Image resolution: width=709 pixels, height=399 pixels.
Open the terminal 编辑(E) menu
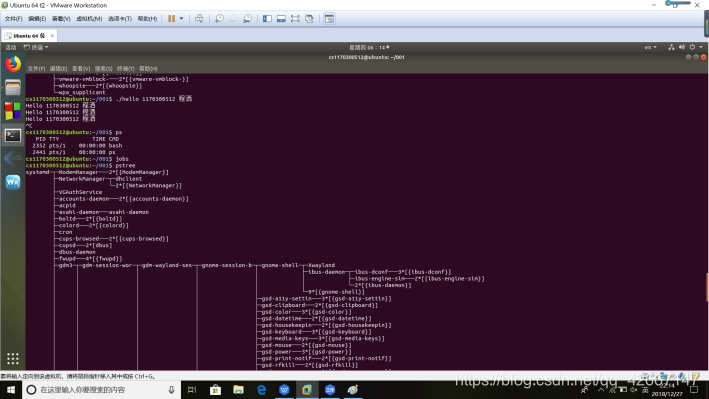[x=58, y=68]
